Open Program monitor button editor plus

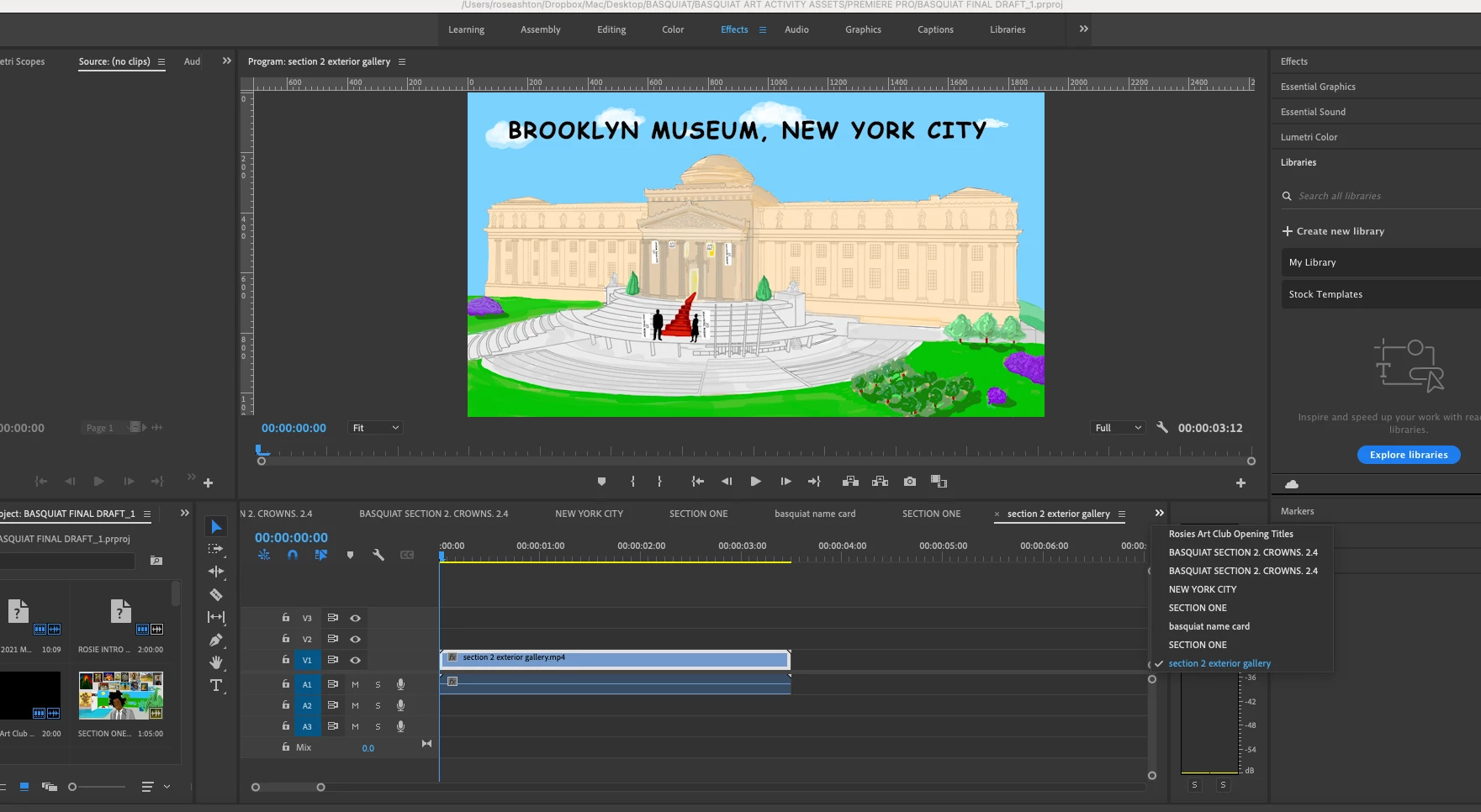(1240, 482)
